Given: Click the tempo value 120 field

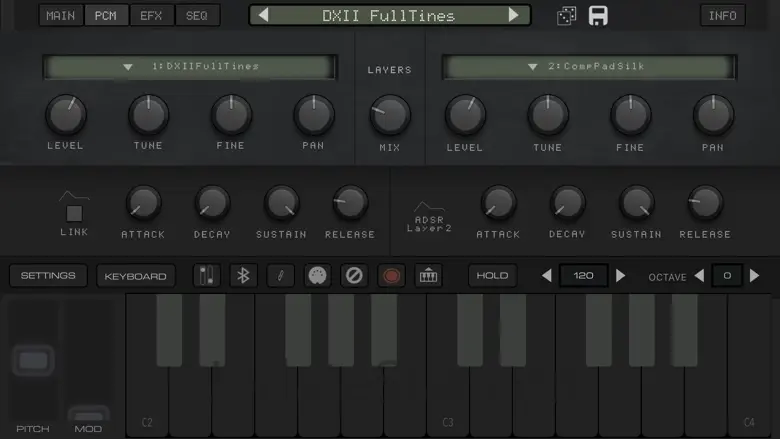Looking at the screenshot, I should pos(583,275).
